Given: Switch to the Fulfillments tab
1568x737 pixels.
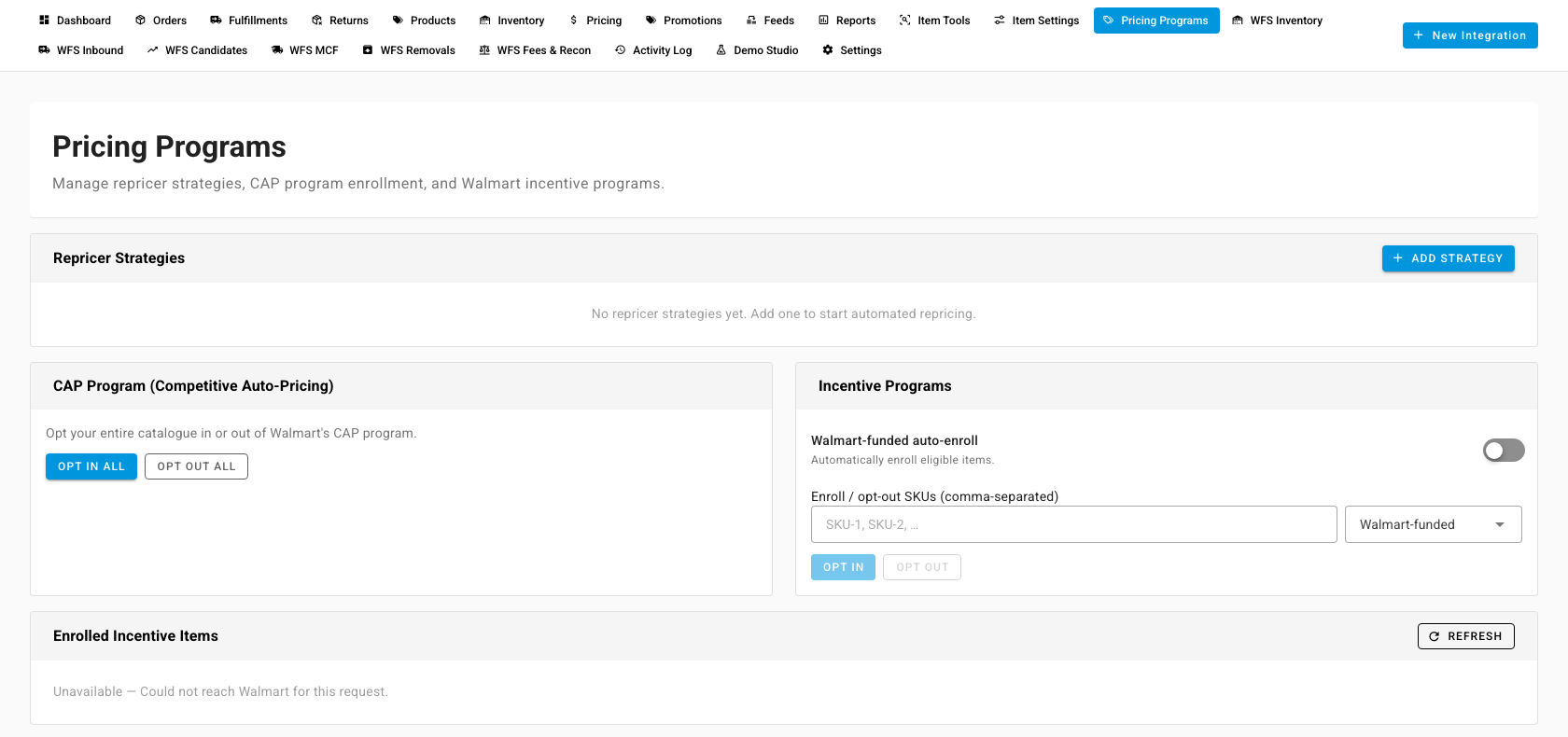Looking at the screenshot, I should click(248, 20).
